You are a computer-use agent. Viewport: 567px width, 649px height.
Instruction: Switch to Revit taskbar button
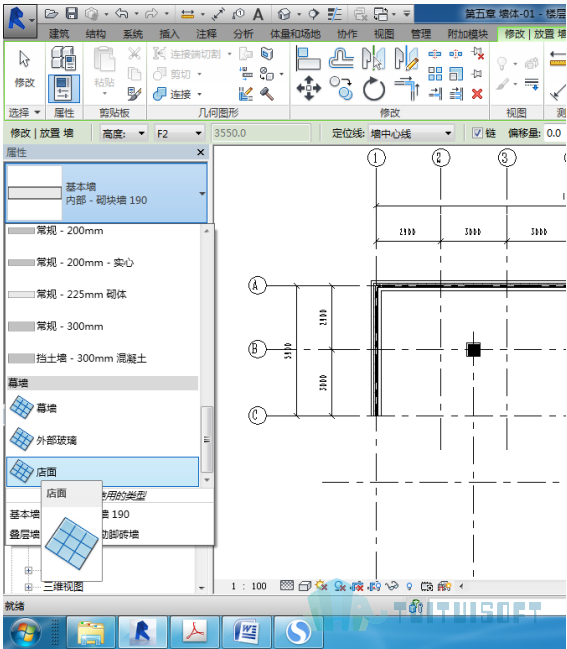pos(142,632)
